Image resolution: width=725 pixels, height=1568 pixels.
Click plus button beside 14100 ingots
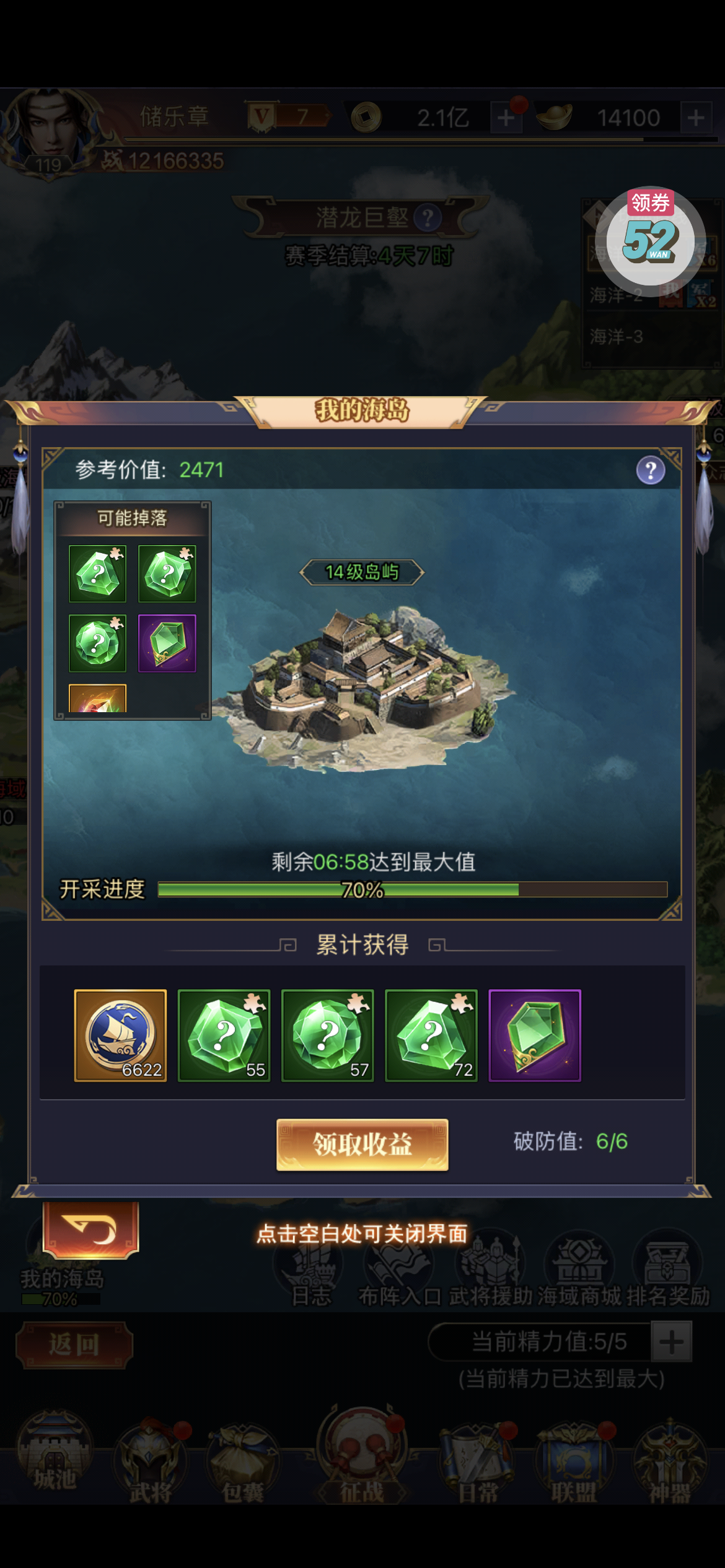[x=696, y=118]
